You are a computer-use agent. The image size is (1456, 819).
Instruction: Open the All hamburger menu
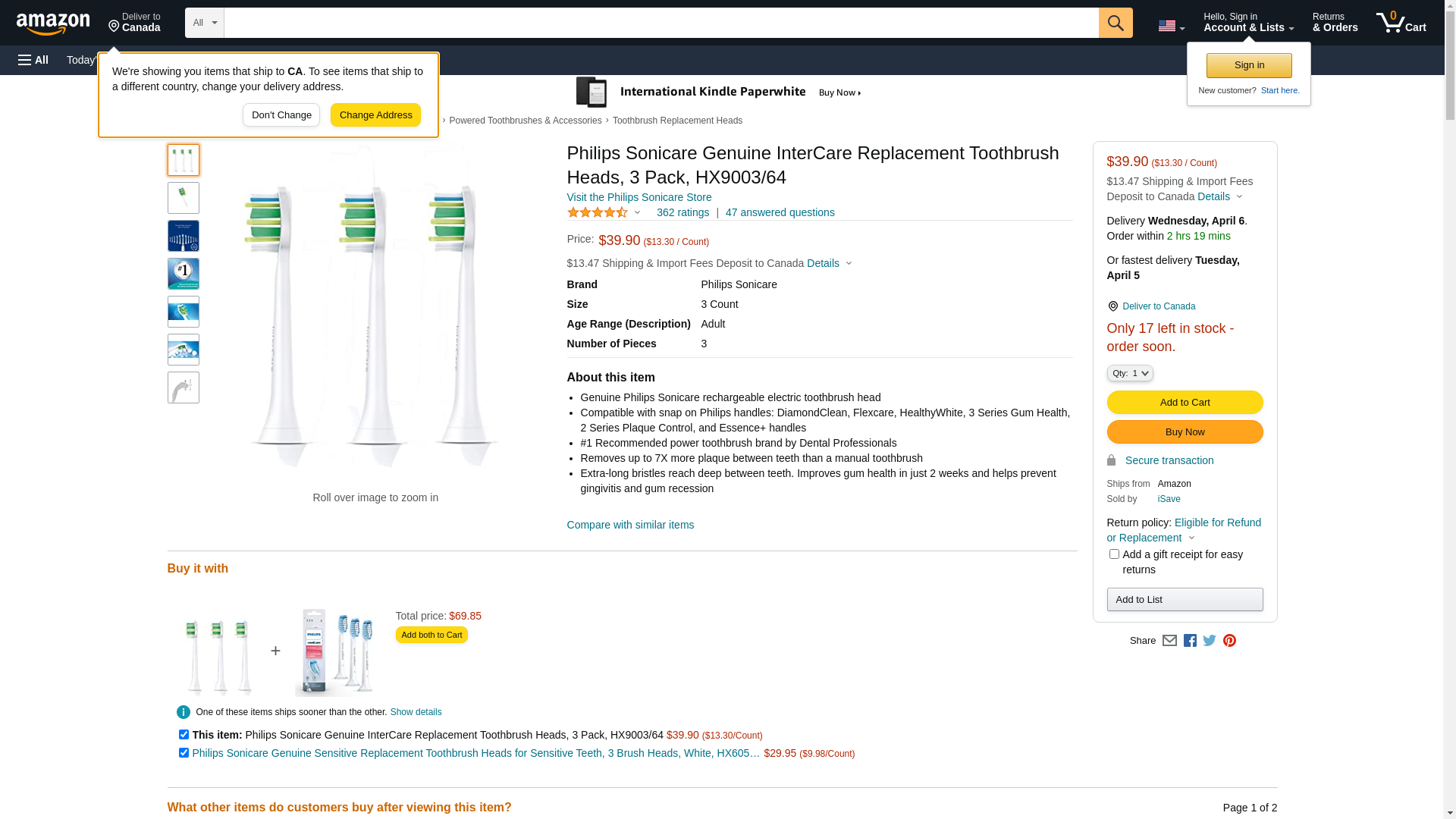[x=33, y=60]
